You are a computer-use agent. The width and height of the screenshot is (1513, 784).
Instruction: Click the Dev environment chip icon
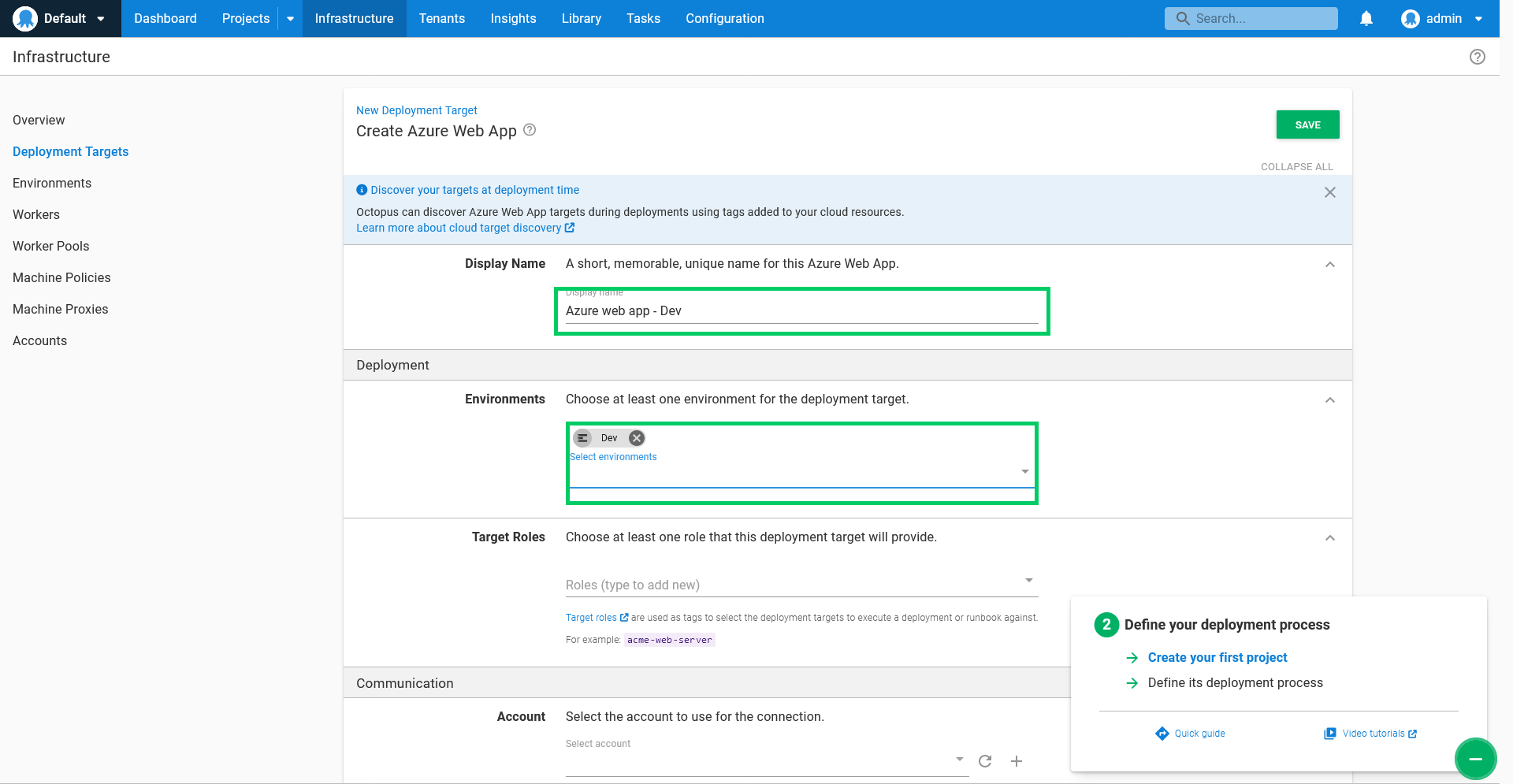(582, 438)
